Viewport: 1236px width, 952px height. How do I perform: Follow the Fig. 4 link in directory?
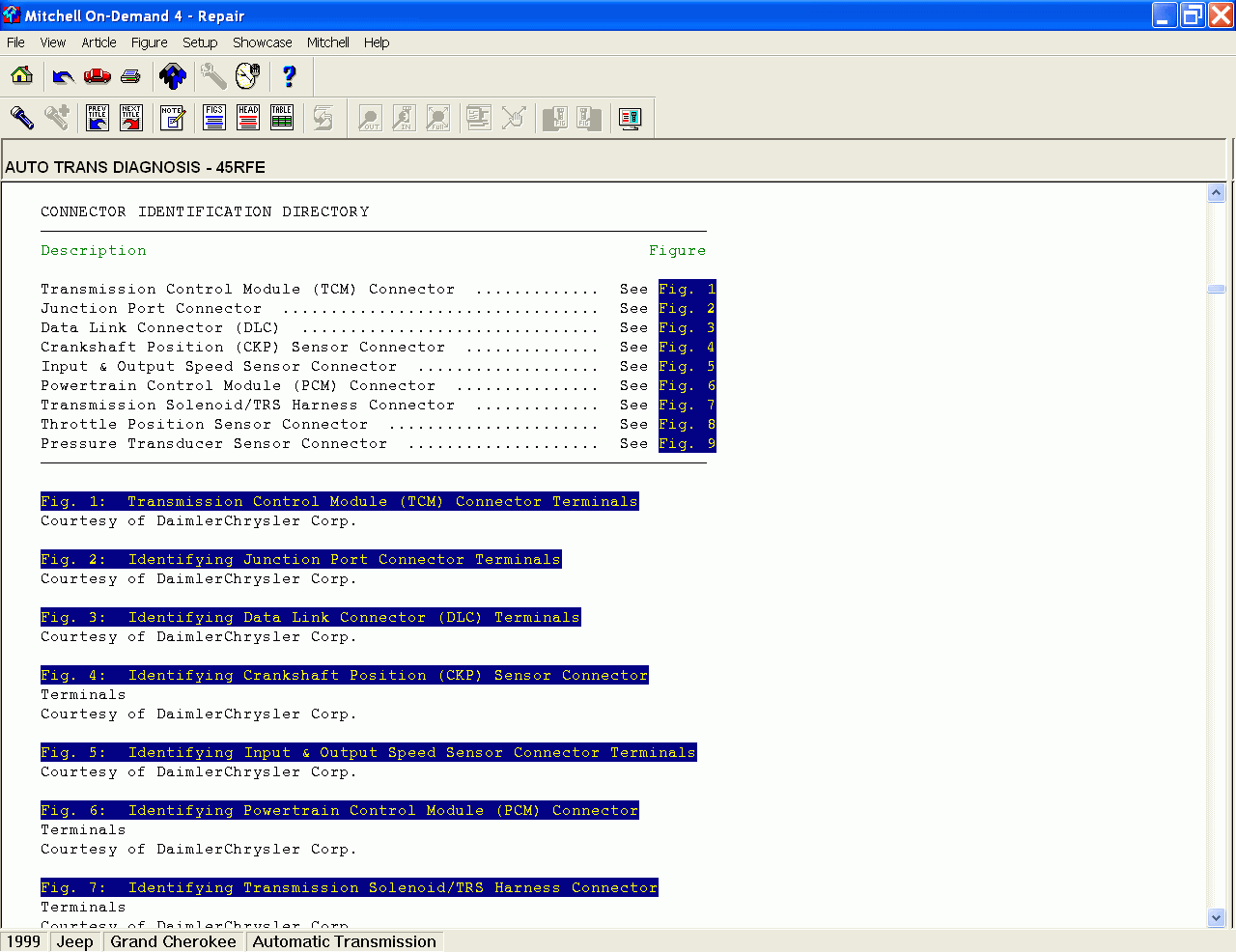coord(688,347)
